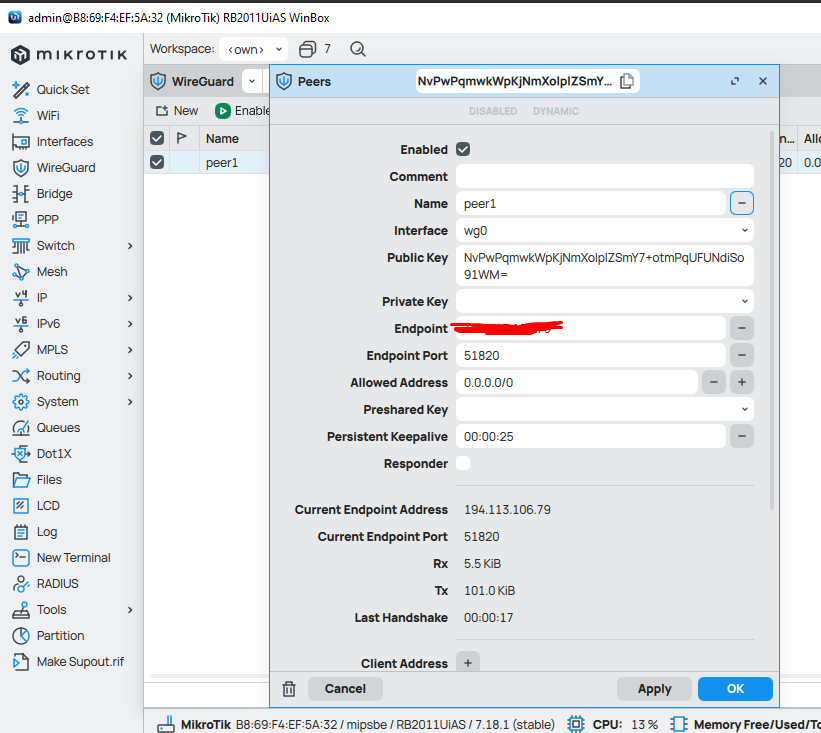Toggle the Responder checkbox

pos(463,463)
